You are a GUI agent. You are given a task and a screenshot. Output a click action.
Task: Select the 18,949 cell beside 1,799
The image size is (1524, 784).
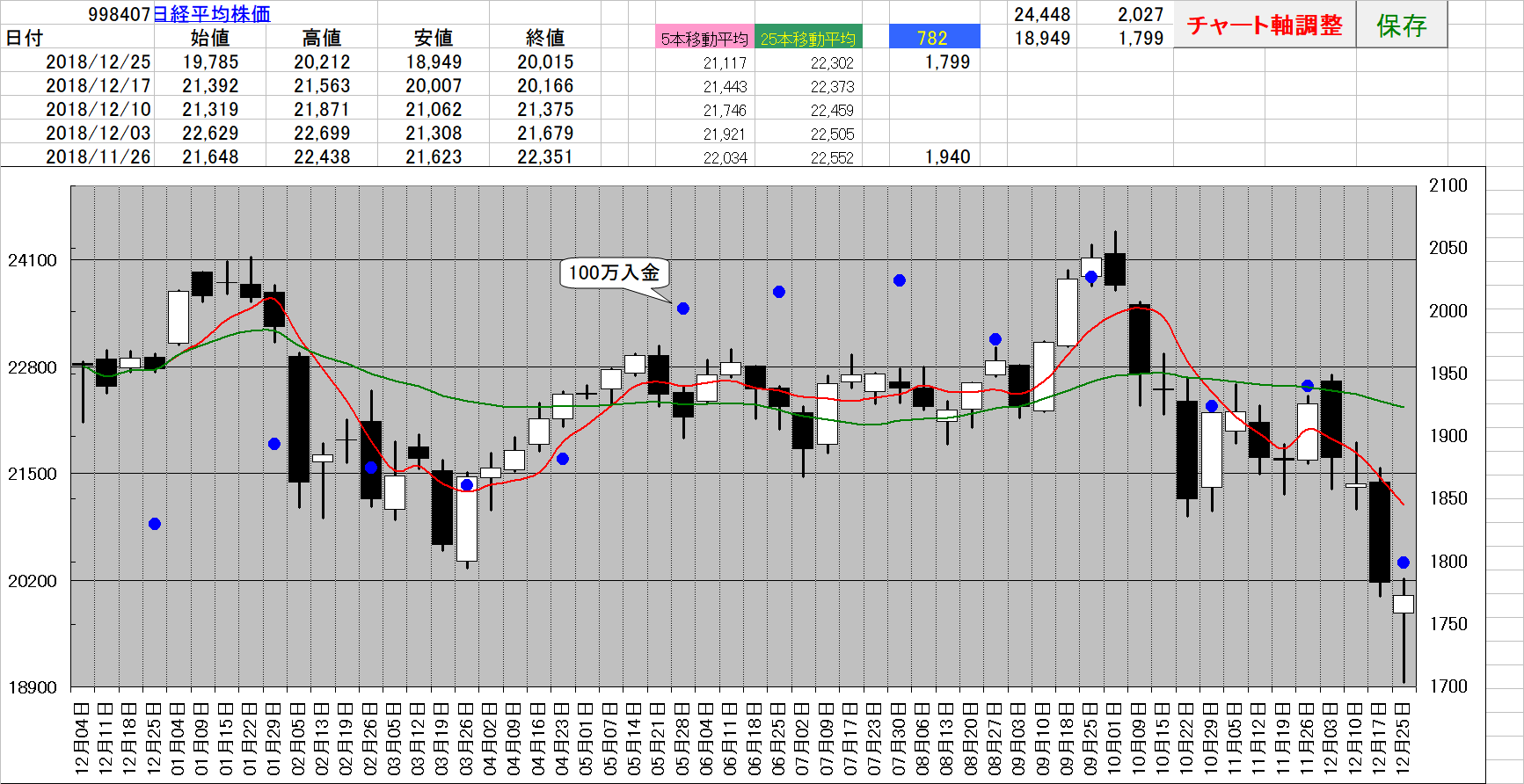1041,38
